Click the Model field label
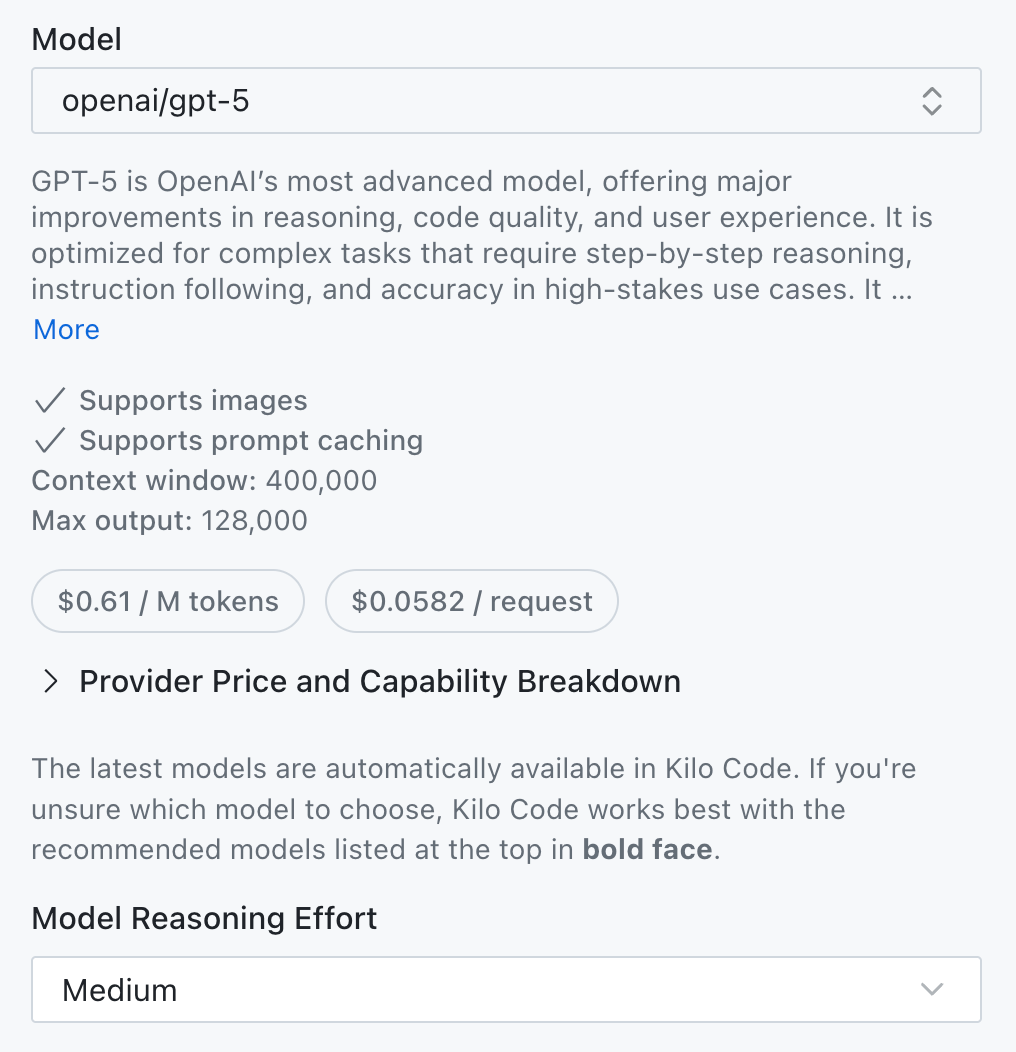The image size is (1016, 1052). [x=77, y=40]
